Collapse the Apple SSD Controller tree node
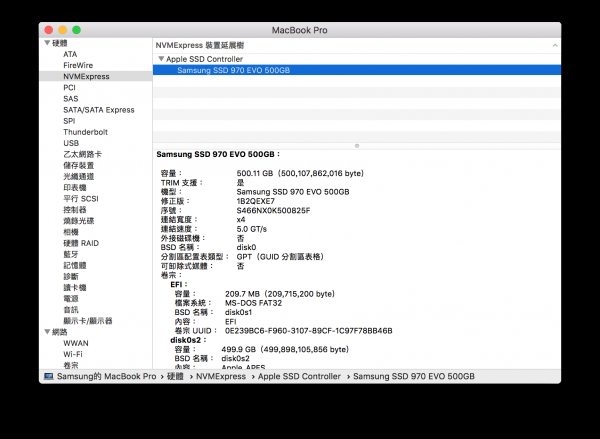 pyautogui.click(x=161, y=59)
